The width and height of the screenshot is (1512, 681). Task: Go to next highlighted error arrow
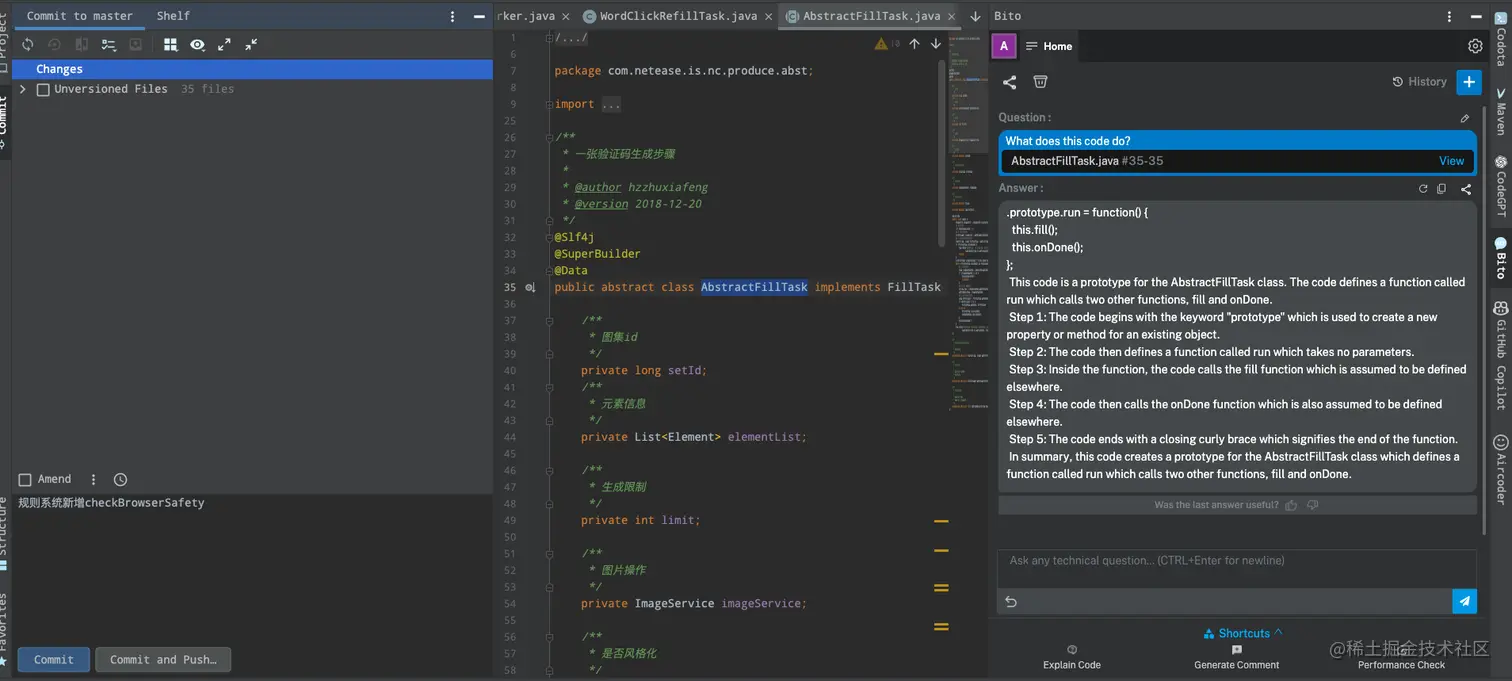point(936,44)
